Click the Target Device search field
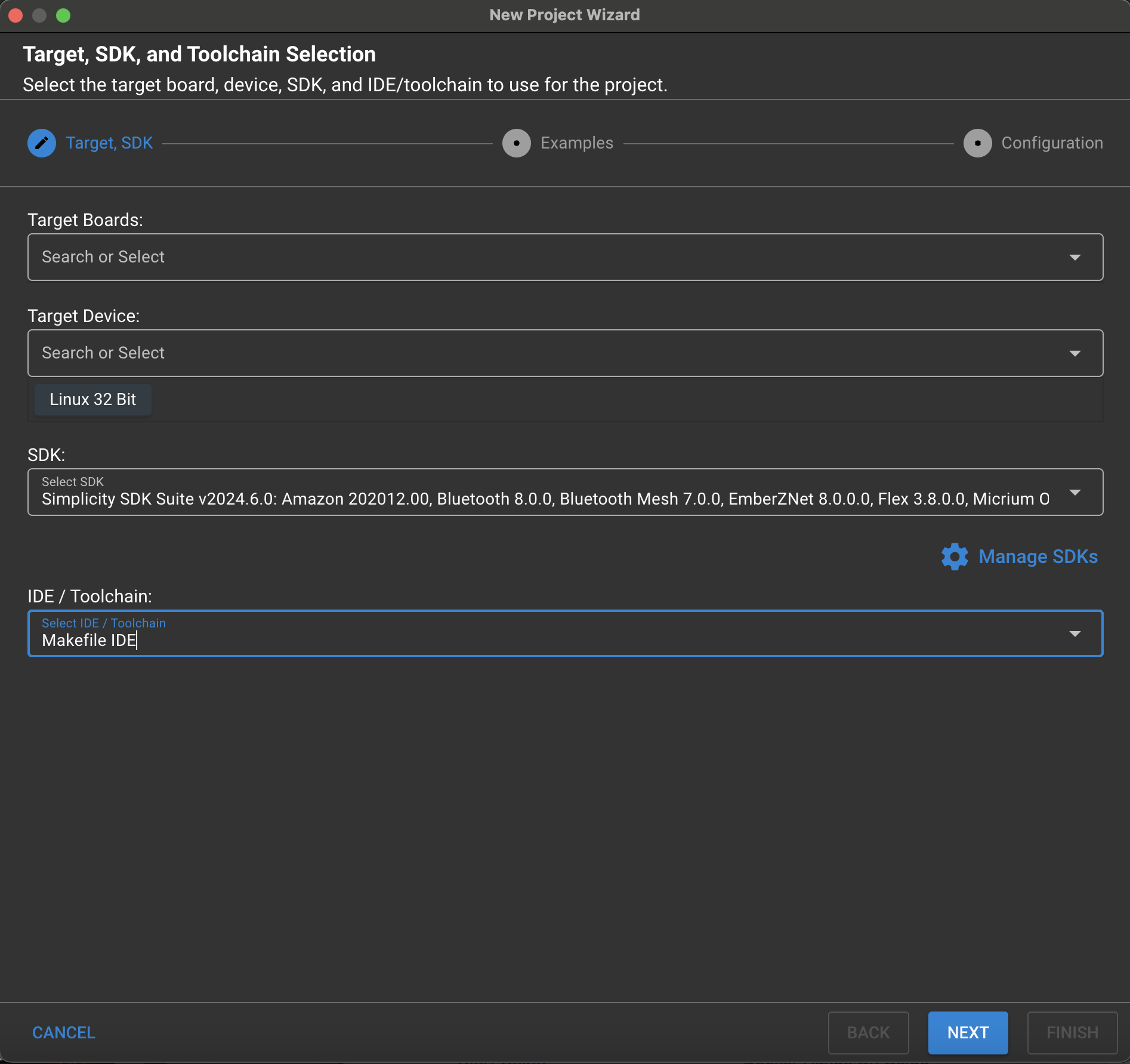This screenshot has height=1064, width=1130. [x=537, y=353]
